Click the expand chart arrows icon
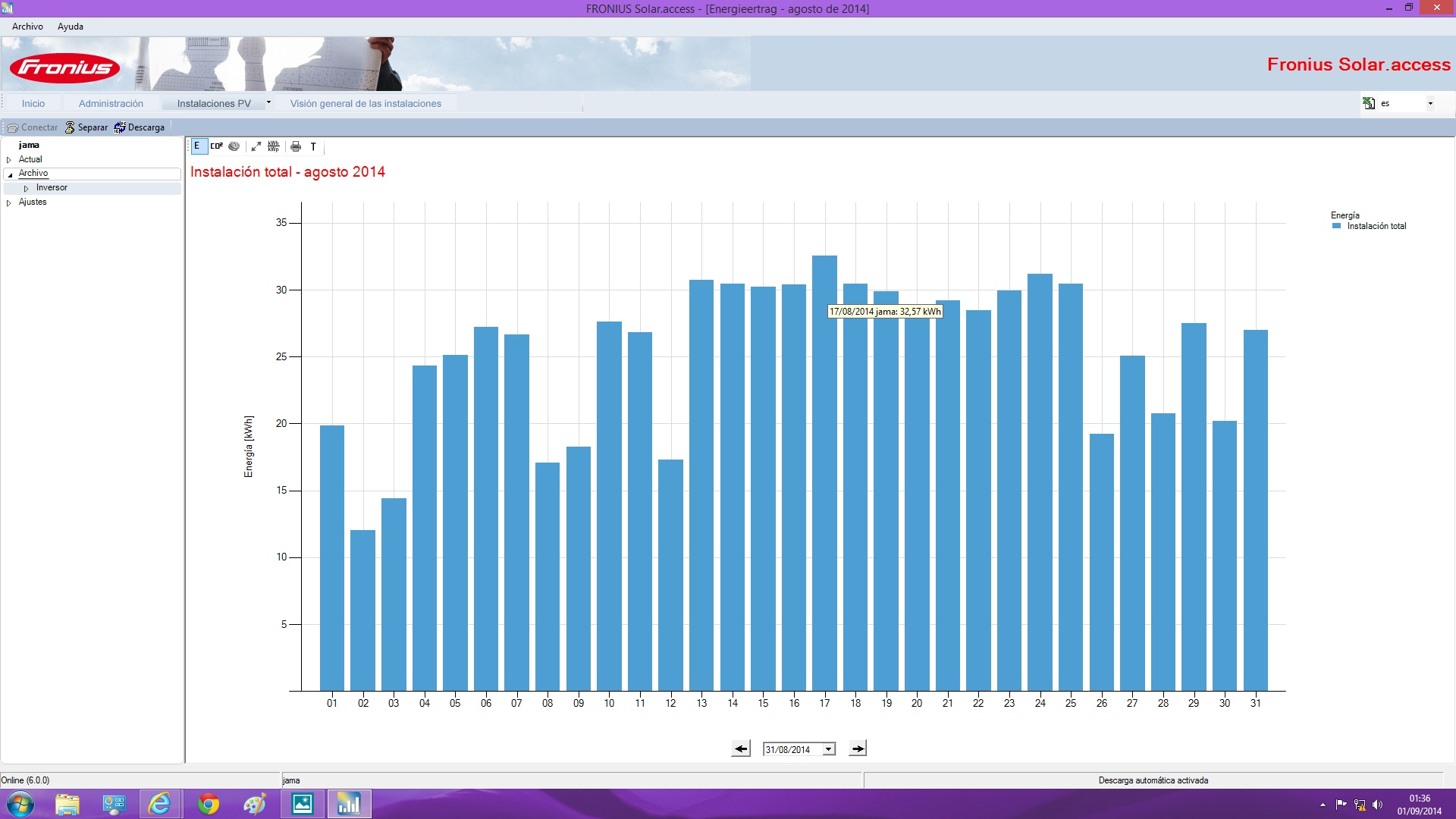 point(256,146)
